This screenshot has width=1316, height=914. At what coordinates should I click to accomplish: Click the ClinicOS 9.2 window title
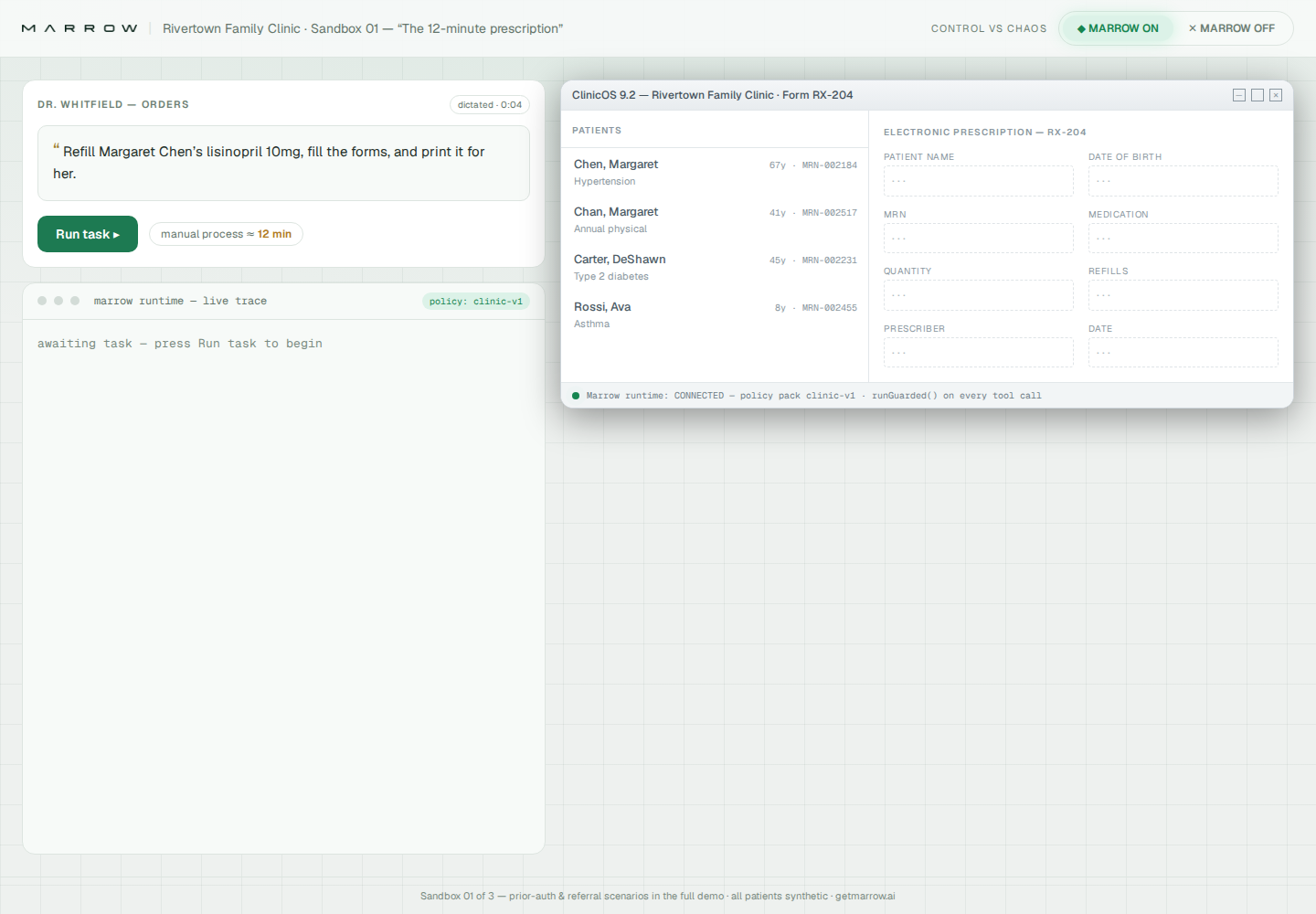[x=713, y=95]
